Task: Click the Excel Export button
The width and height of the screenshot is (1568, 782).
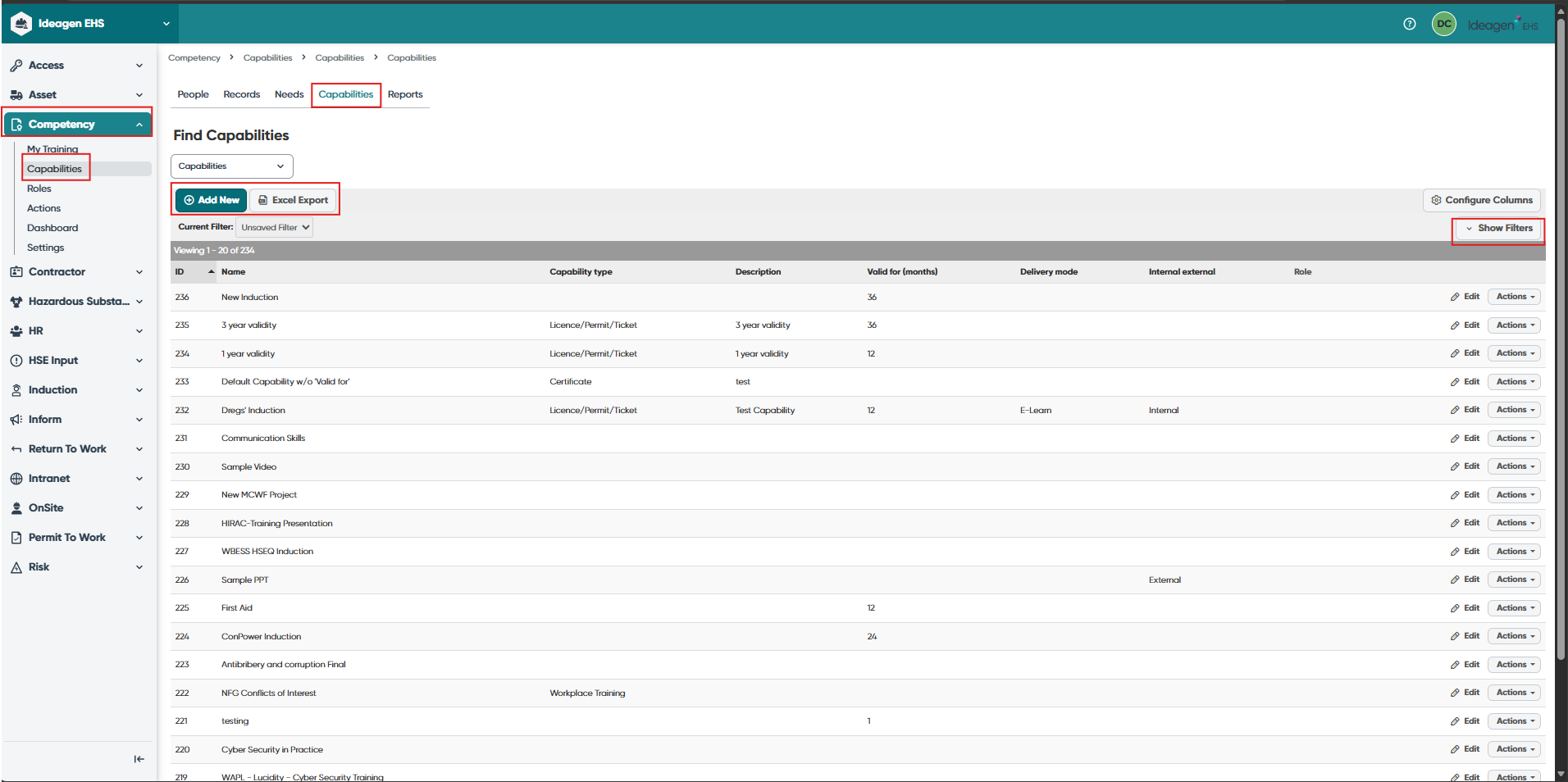Action: coord(293,200)
